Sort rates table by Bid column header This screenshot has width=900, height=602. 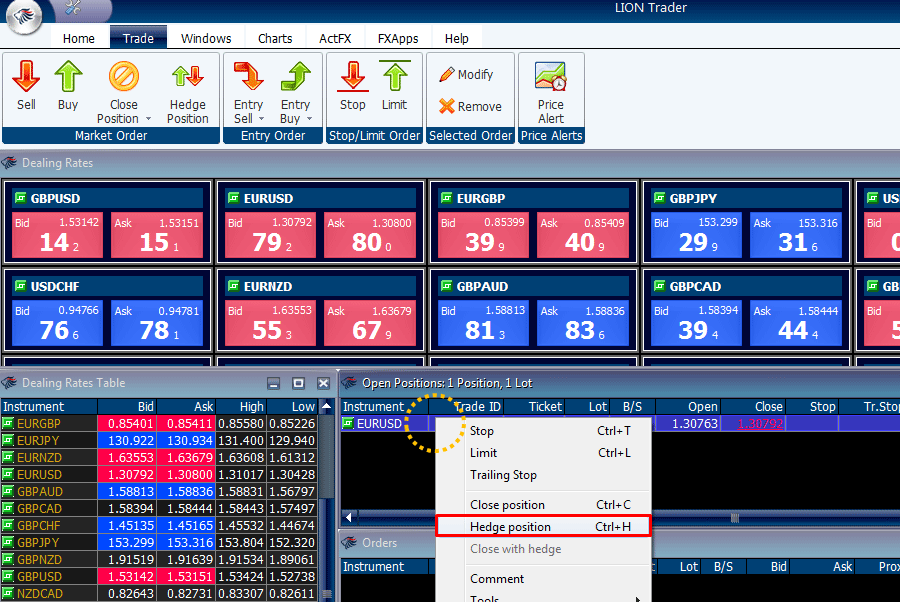coord(126,406)
